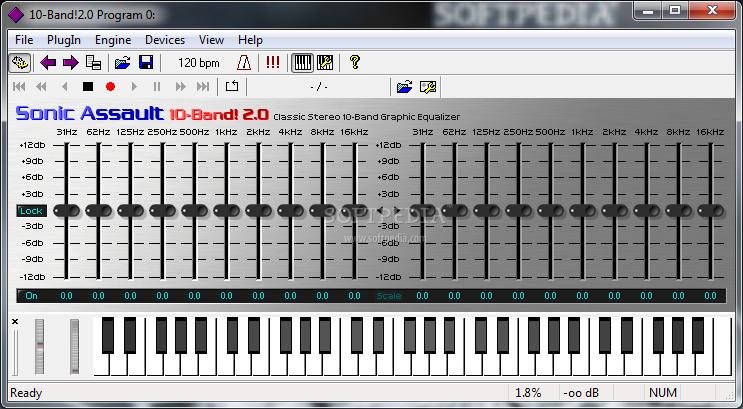Screen dimensions: 743x409
Task: Click the play forward arrow
Action: 134,87
